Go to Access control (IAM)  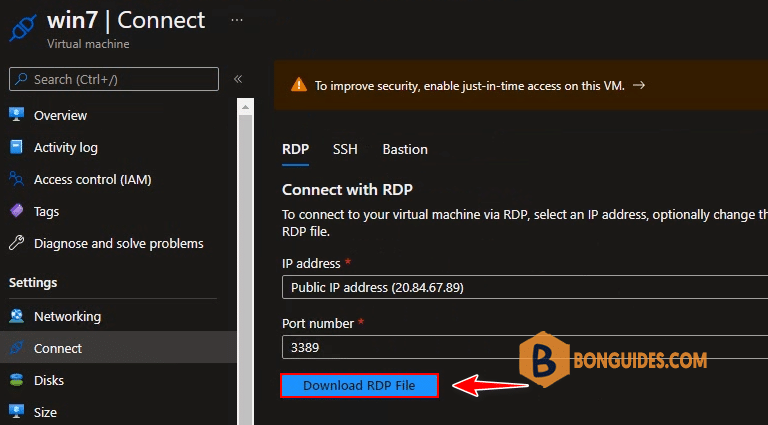[x=93, y=180]
